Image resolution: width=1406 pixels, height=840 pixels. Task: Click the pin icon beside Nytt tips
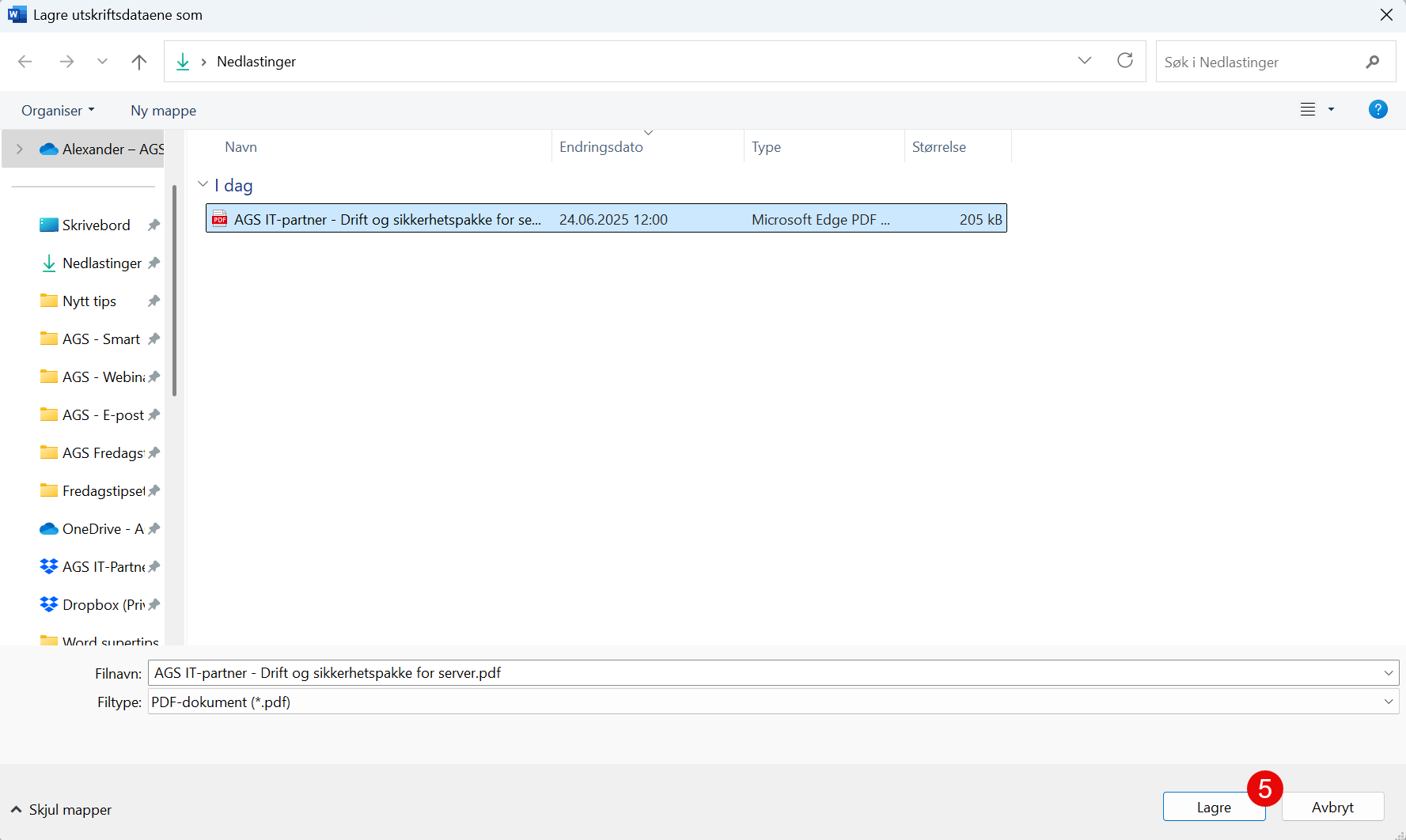coord(154,301)
